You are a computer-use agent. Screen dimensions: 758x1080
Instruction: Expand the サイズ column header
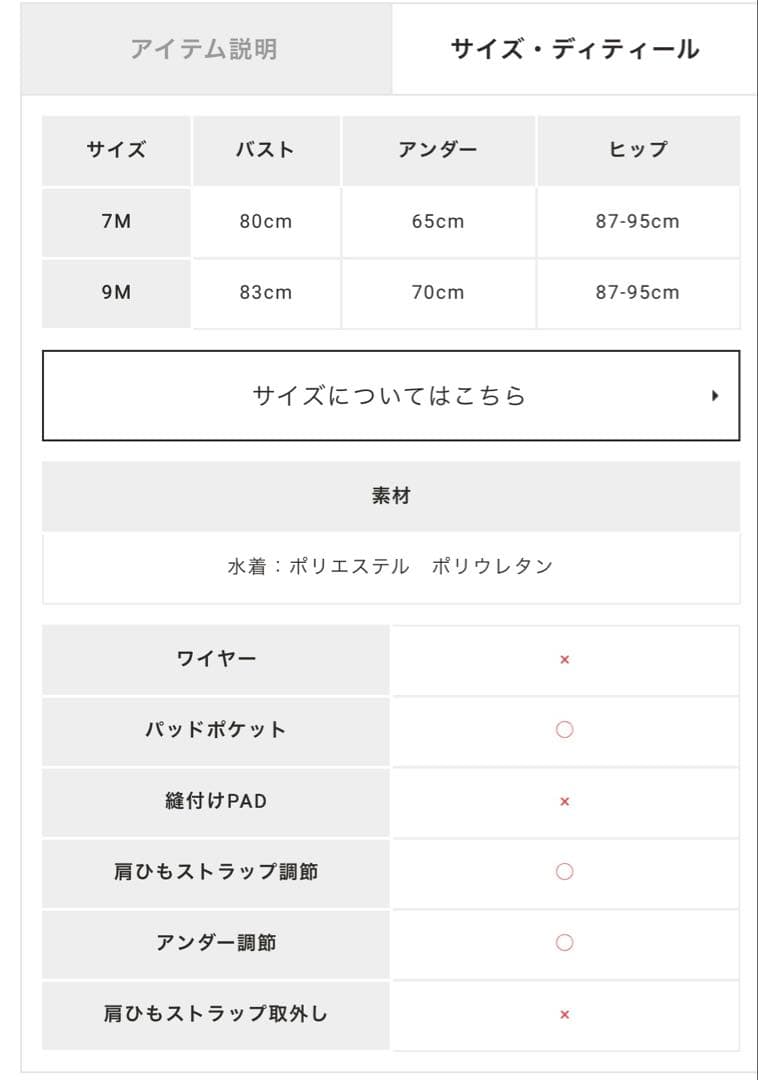pyautogui.click(x=115, y=150)
